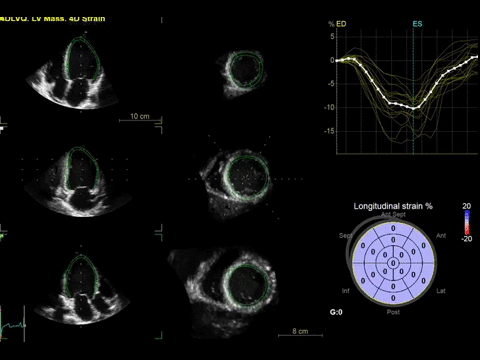
Task: Click the '-15' value on the strain axis
Action: (x=329, y=131)
